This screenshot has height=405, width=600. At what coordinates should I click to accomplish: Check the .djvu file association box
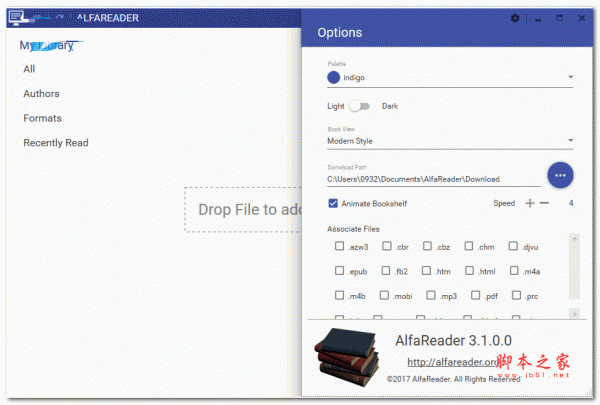coord(514,246)
